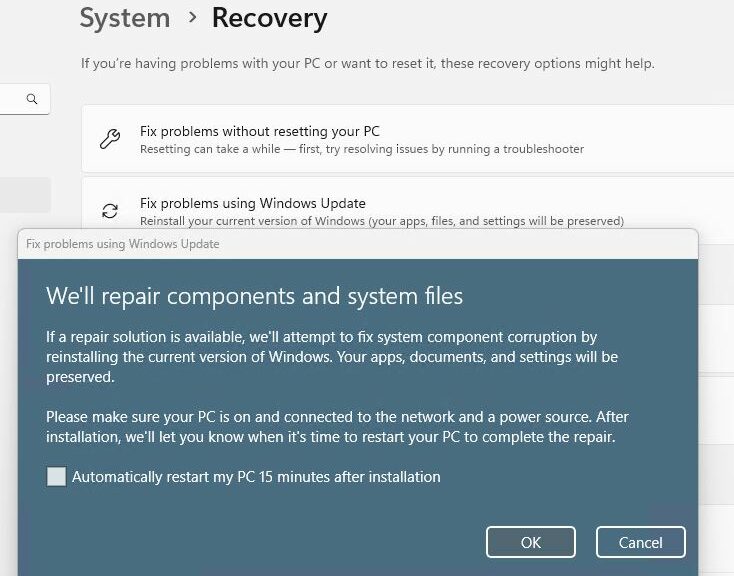Click the 'Automatically restart my PC' label text
Image resolution: width=734 pixels, height=576 pixels.
click(x=256, y=477)
